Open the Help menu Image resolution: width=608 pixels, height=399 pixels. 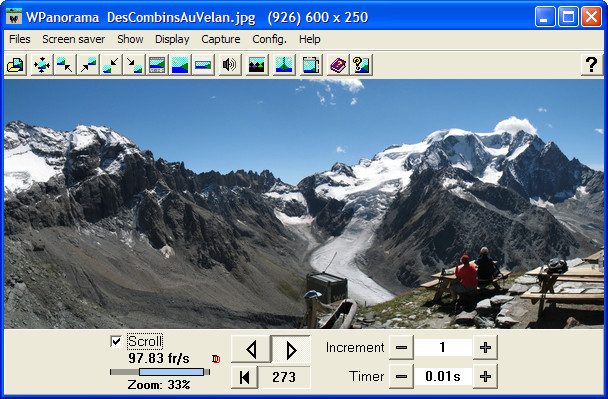click(x=309, y=39)
